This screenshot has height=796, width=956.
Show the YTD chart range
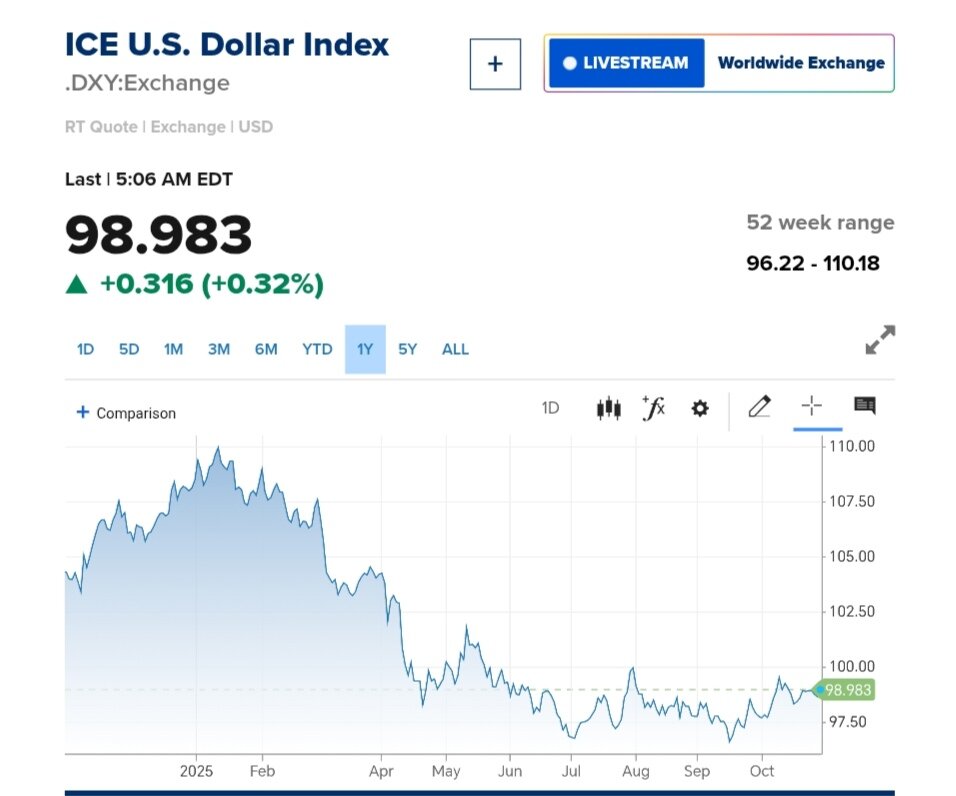[x=317, y=349]
